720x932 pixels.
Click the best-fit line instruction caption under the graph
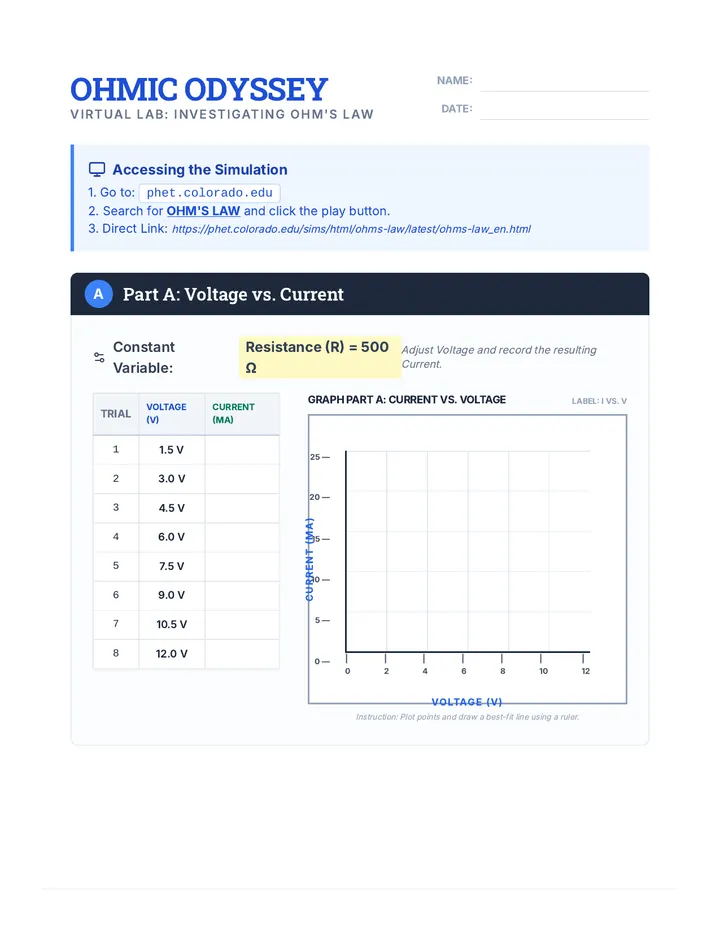click(x=467, y=717)
